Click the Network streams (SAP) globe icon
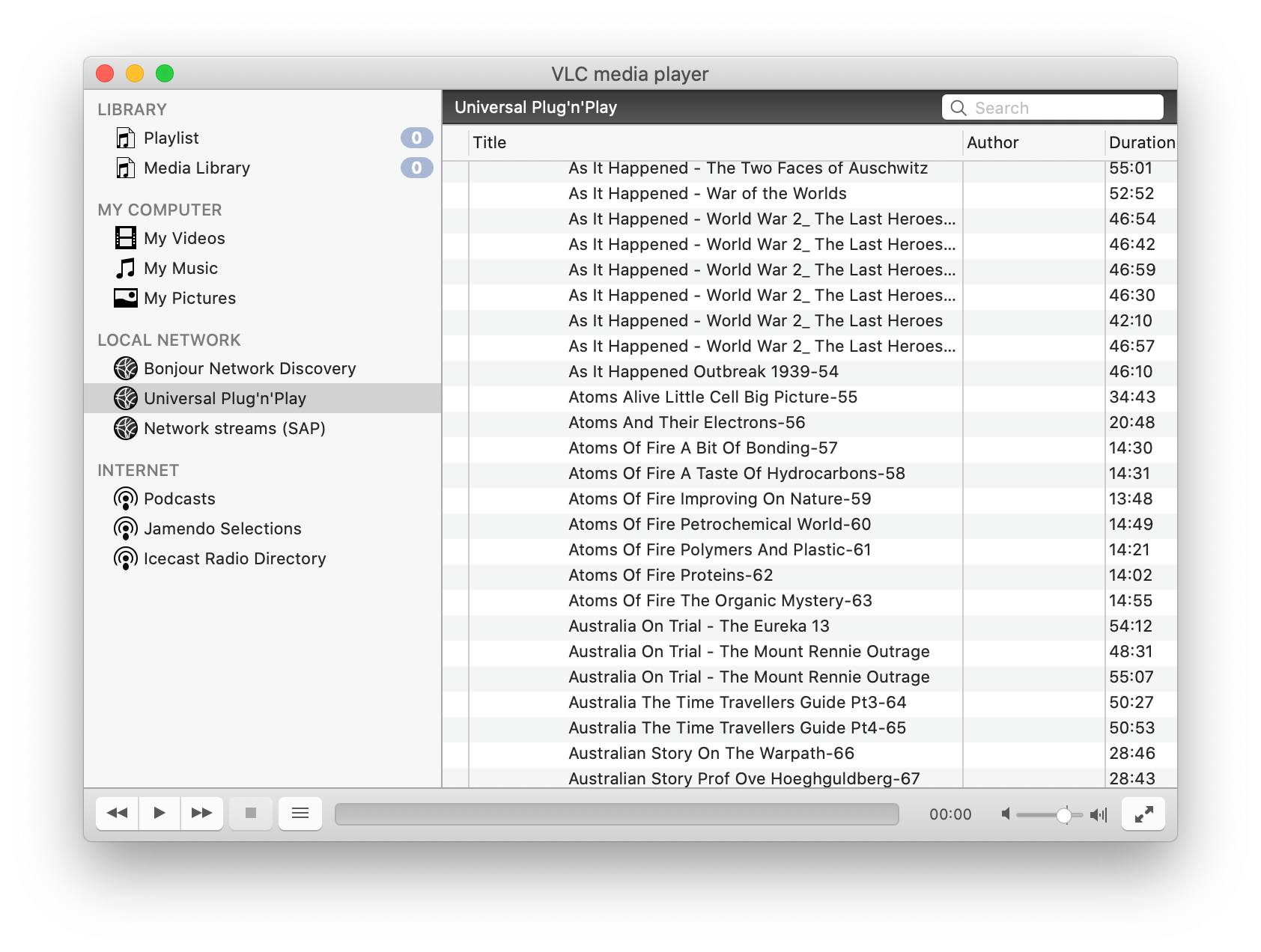1261x952 pixels. click(125, 428)
